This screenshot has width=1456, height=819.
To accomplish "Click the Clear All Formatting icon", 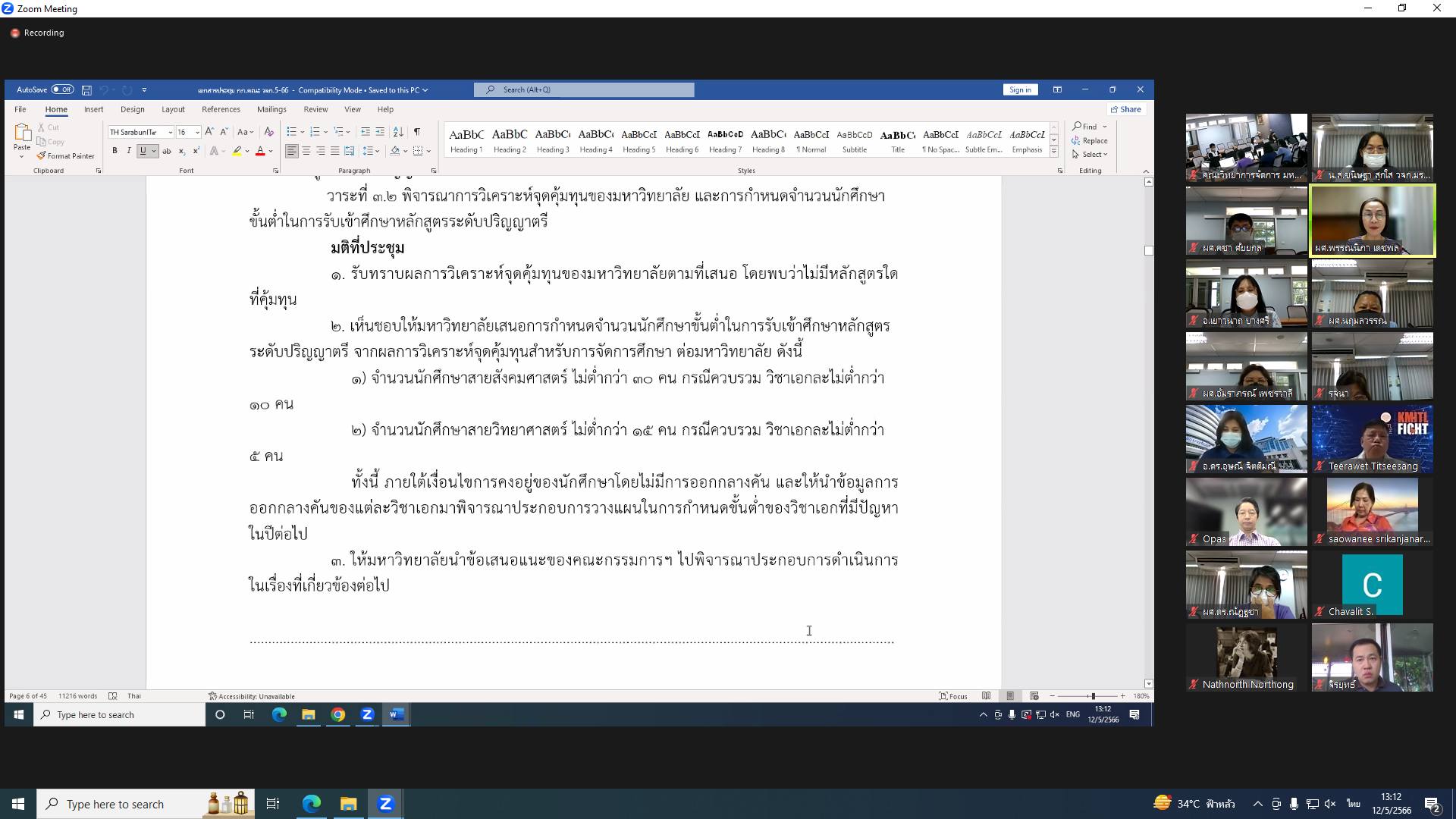I will click(x=268, y=132).
